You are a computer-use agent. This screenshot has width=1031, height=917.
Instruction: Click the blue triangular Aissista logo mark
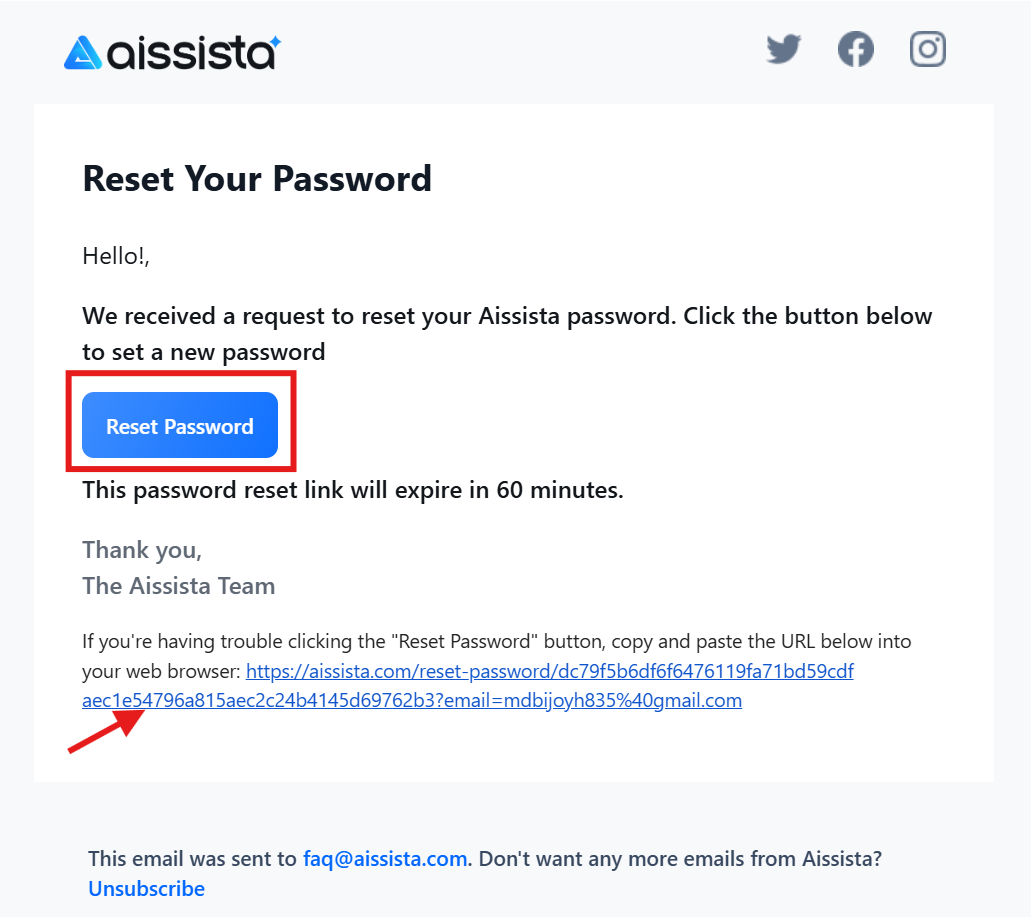pyautogui.click(x=83, y=53)
